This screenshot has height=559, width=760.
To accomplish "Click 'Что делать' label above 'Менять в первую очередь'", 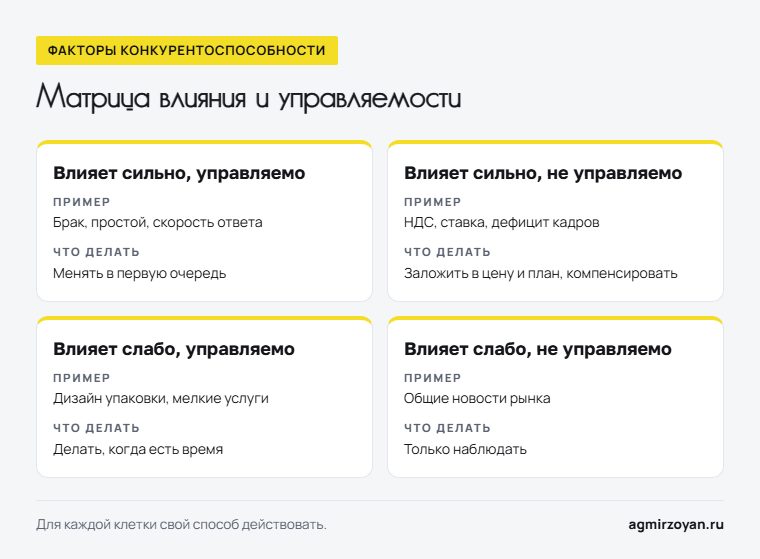I will [x=96, y=252].
